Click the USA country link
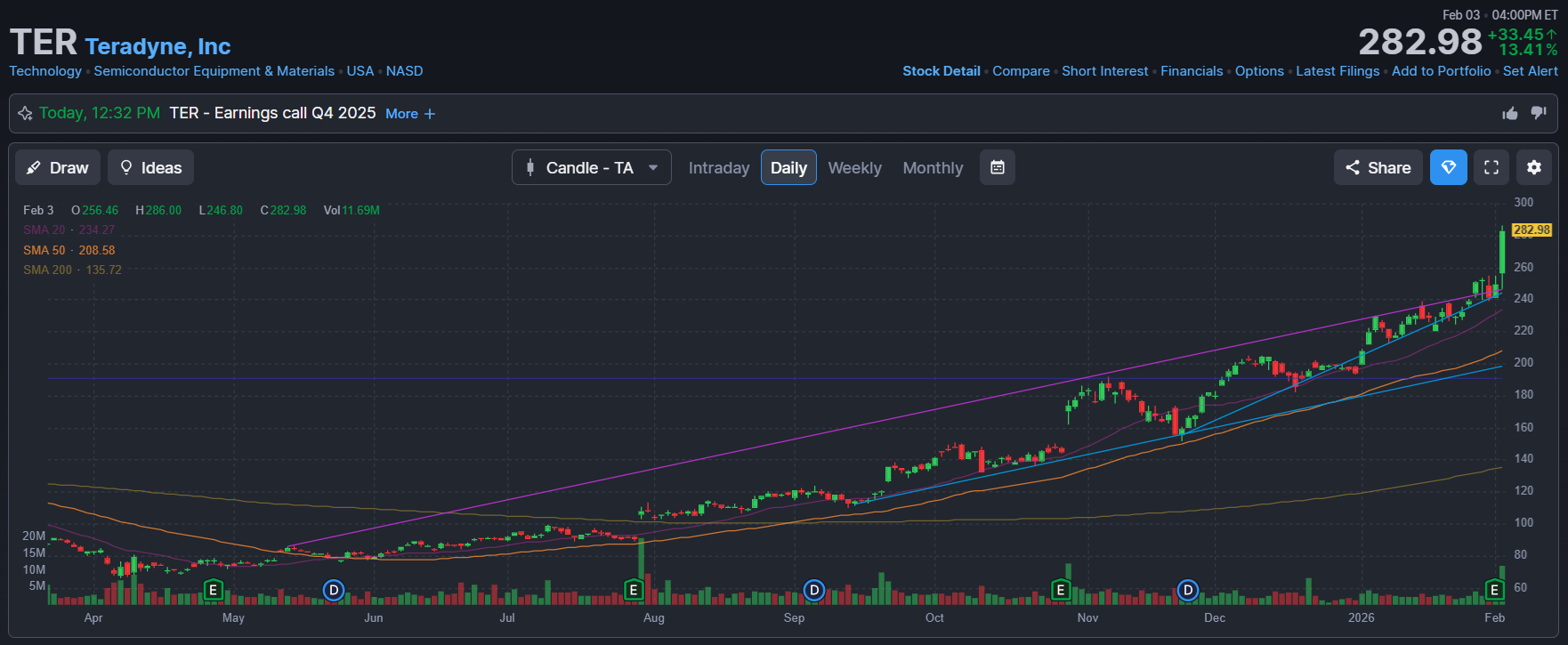Screen dimensions: 1568x645 click(360, 71)
